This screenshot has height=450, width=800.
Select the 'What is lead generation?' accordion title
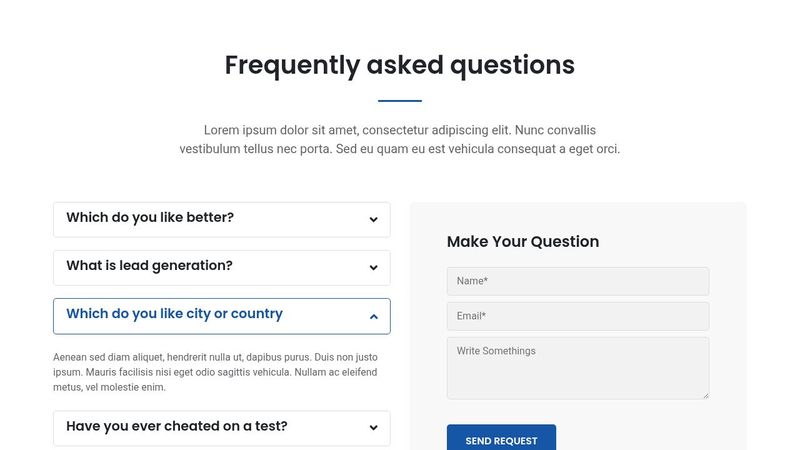(149, 266)
